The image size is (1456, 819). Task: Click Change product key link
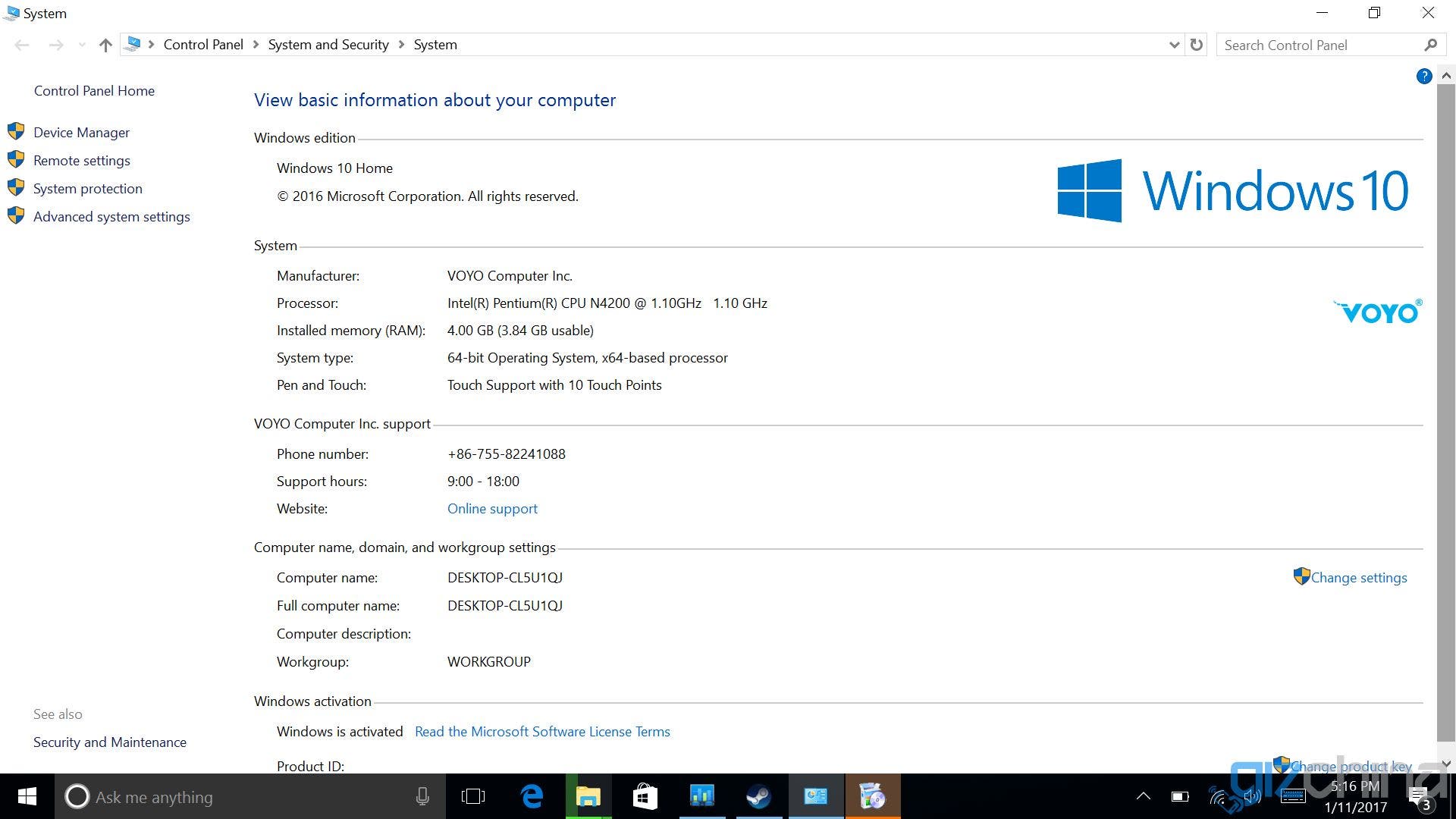1351,766
